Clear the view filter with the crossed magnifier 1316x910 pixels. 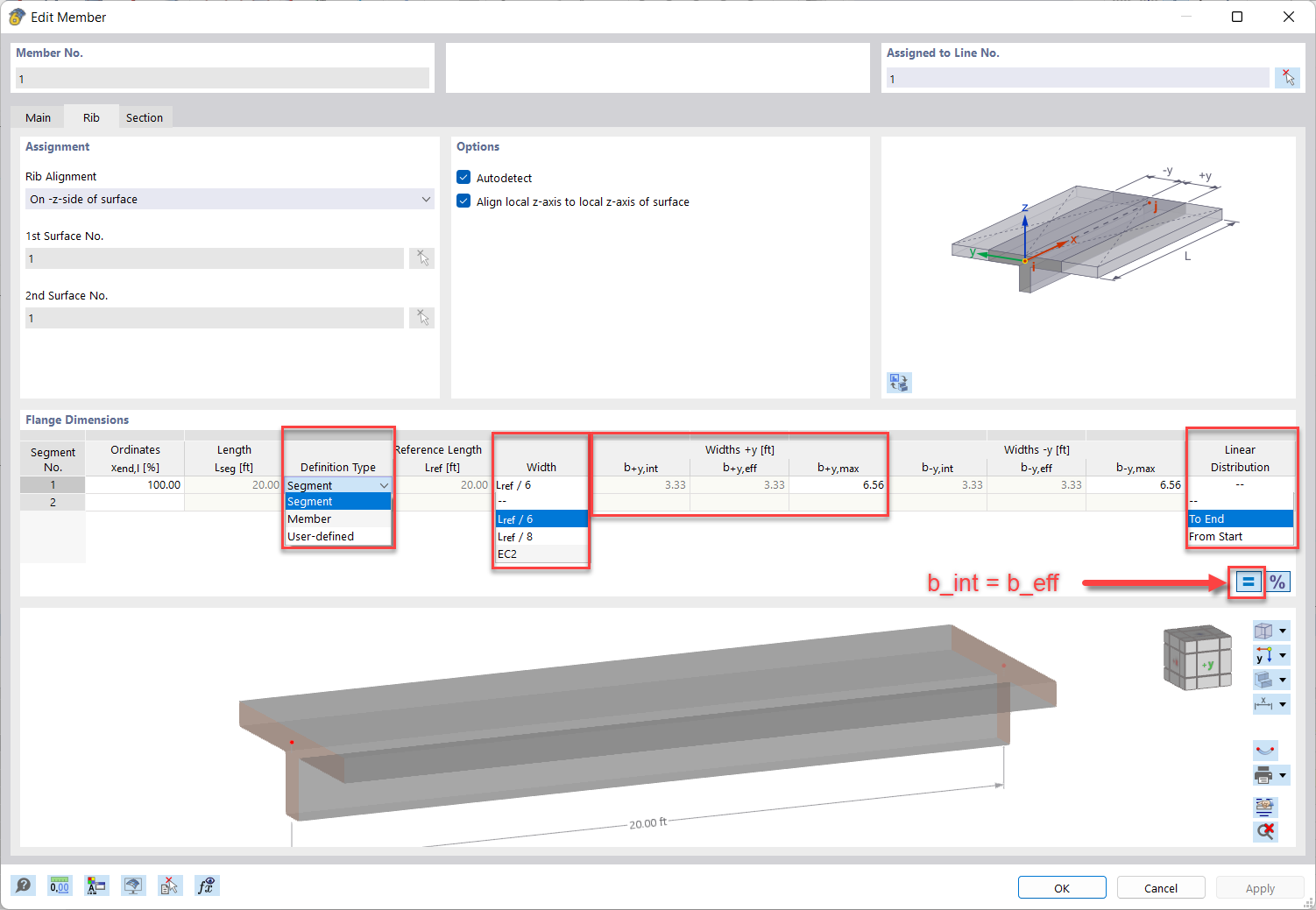(x=1265, y=831)
